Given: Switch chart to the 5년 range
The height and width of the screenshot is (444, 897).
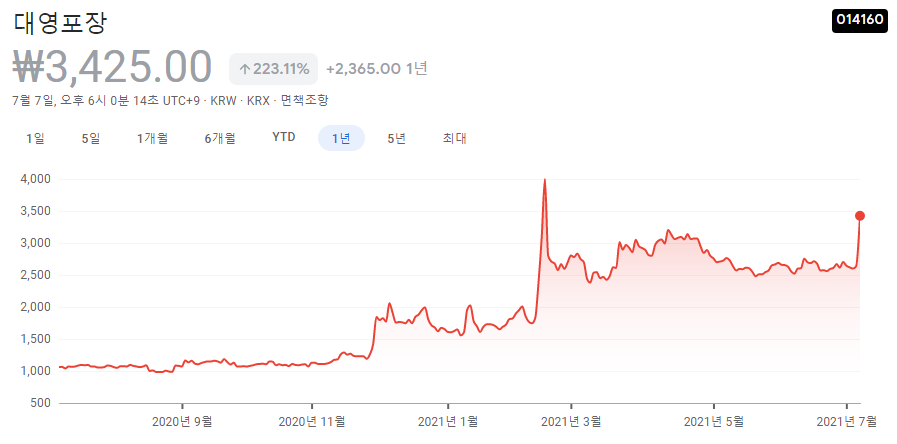Looking at the screenshot, I should click(396, 138).
